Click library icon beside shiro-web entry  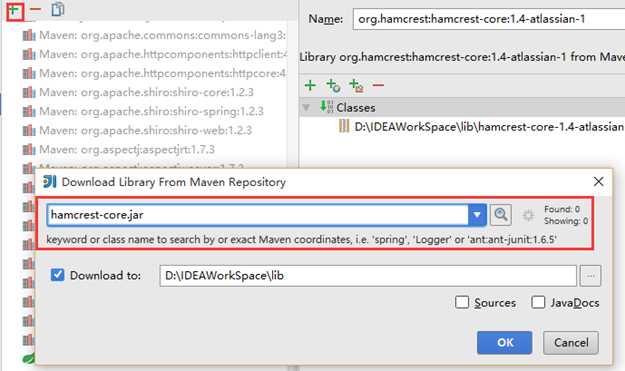(x=29, y=130)
